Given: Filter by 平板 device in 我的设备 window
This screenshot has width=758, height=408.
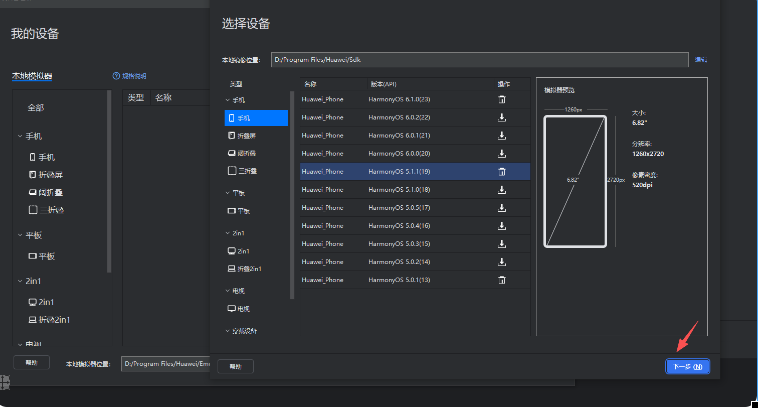Looking at the screenshot, I should pyautogui.click(x=42, y=256).
